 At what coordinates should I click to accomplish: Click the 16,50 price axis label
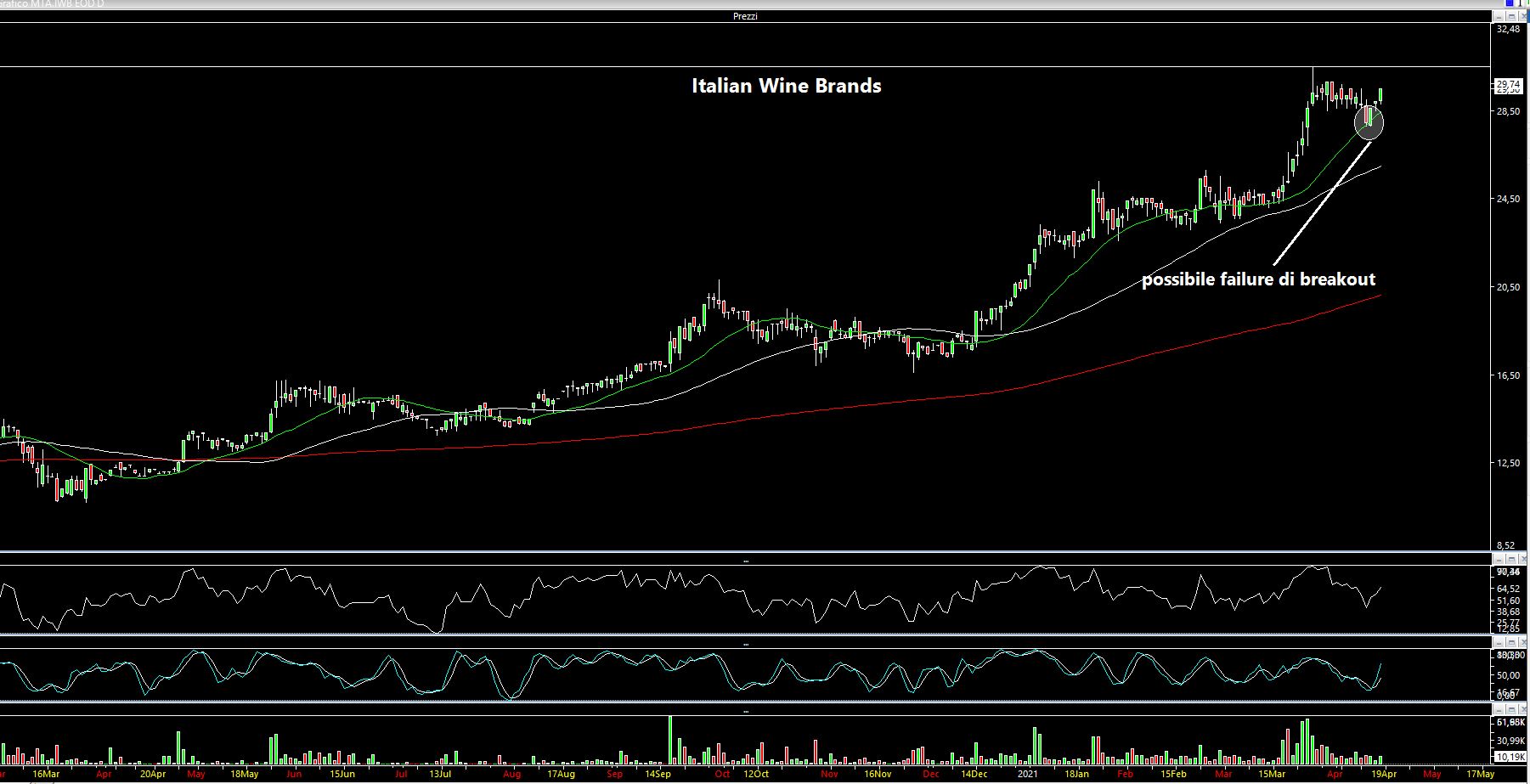click(1508, 375)
